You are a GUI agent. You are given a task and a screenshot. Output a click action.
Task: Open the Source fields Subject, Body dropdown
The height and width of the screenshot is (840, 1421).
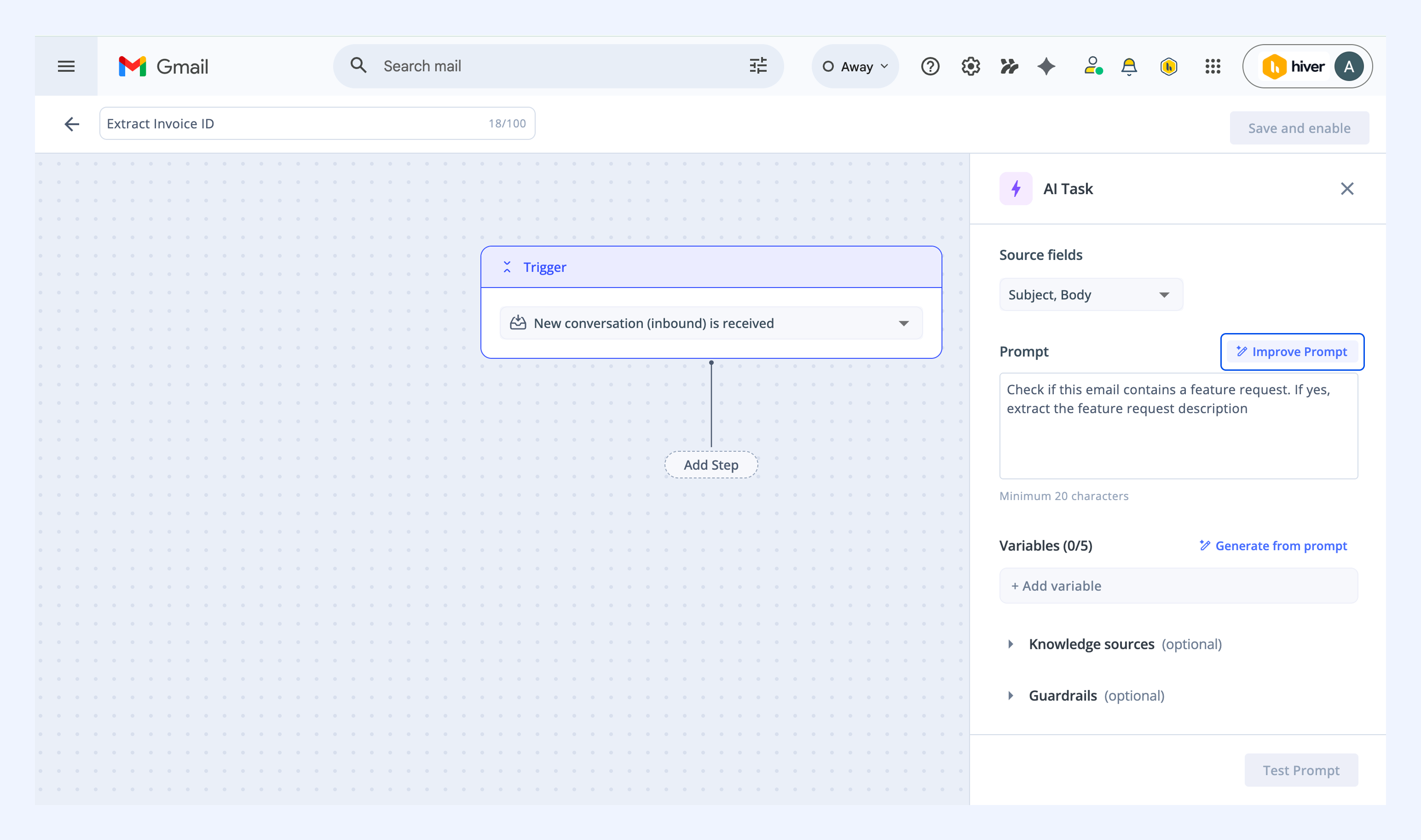point(1091,294)
